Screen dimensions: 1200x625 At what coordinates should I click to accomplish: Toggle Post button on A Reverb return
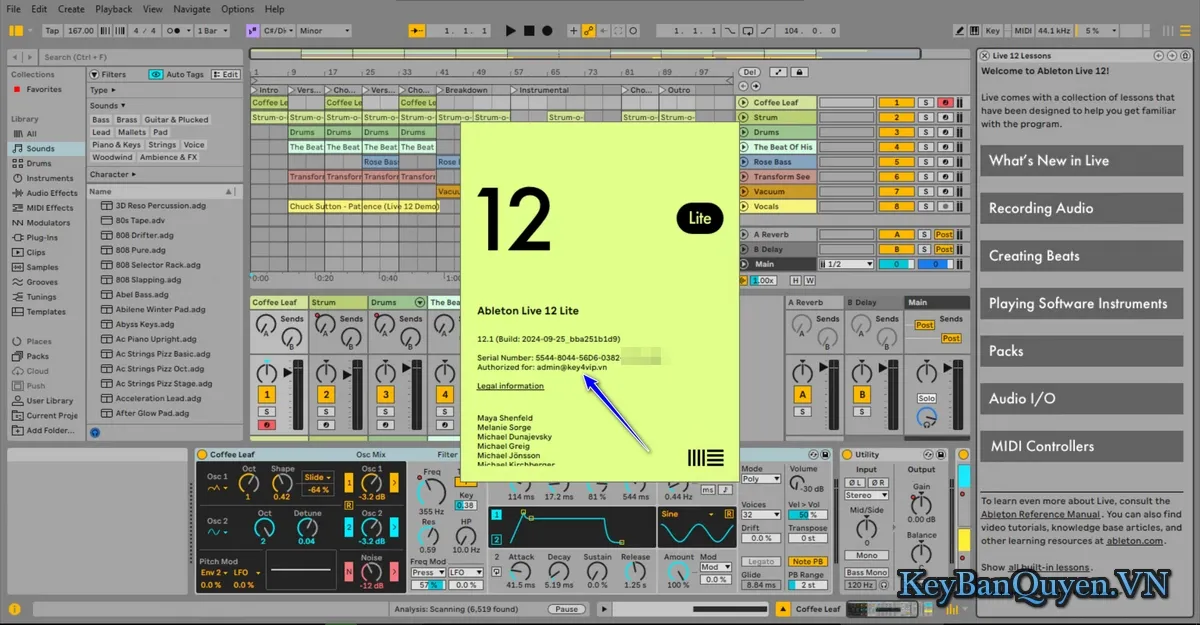944,235
